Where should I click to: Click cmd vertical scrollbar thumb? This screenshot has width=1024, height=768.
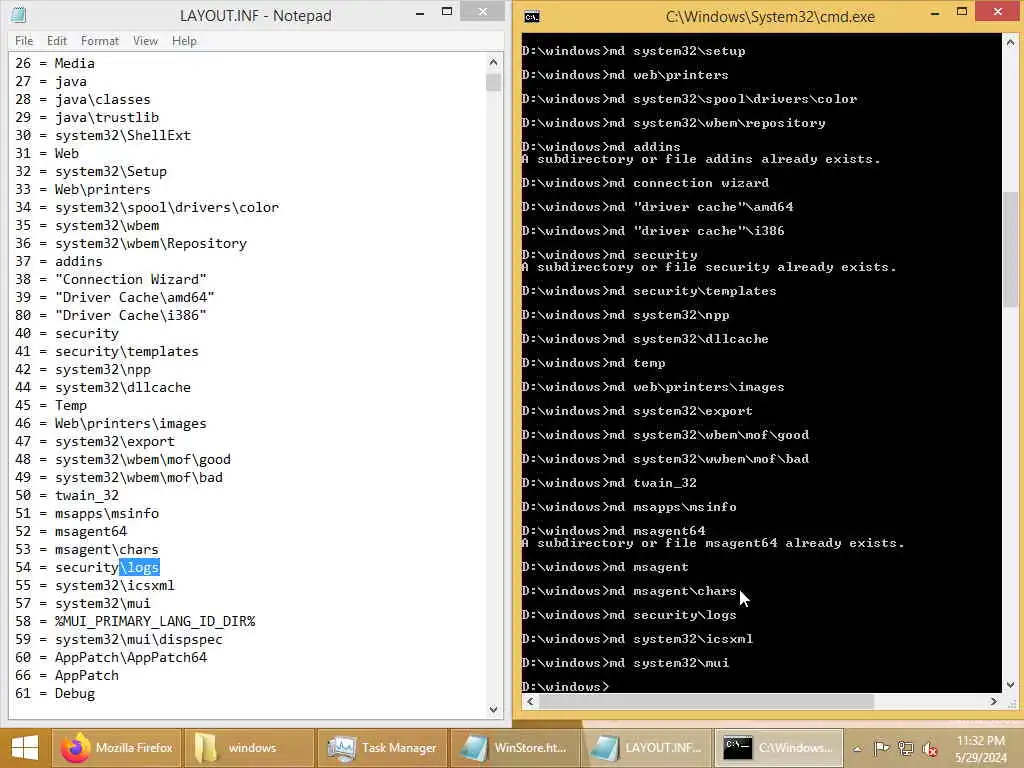1010,251
